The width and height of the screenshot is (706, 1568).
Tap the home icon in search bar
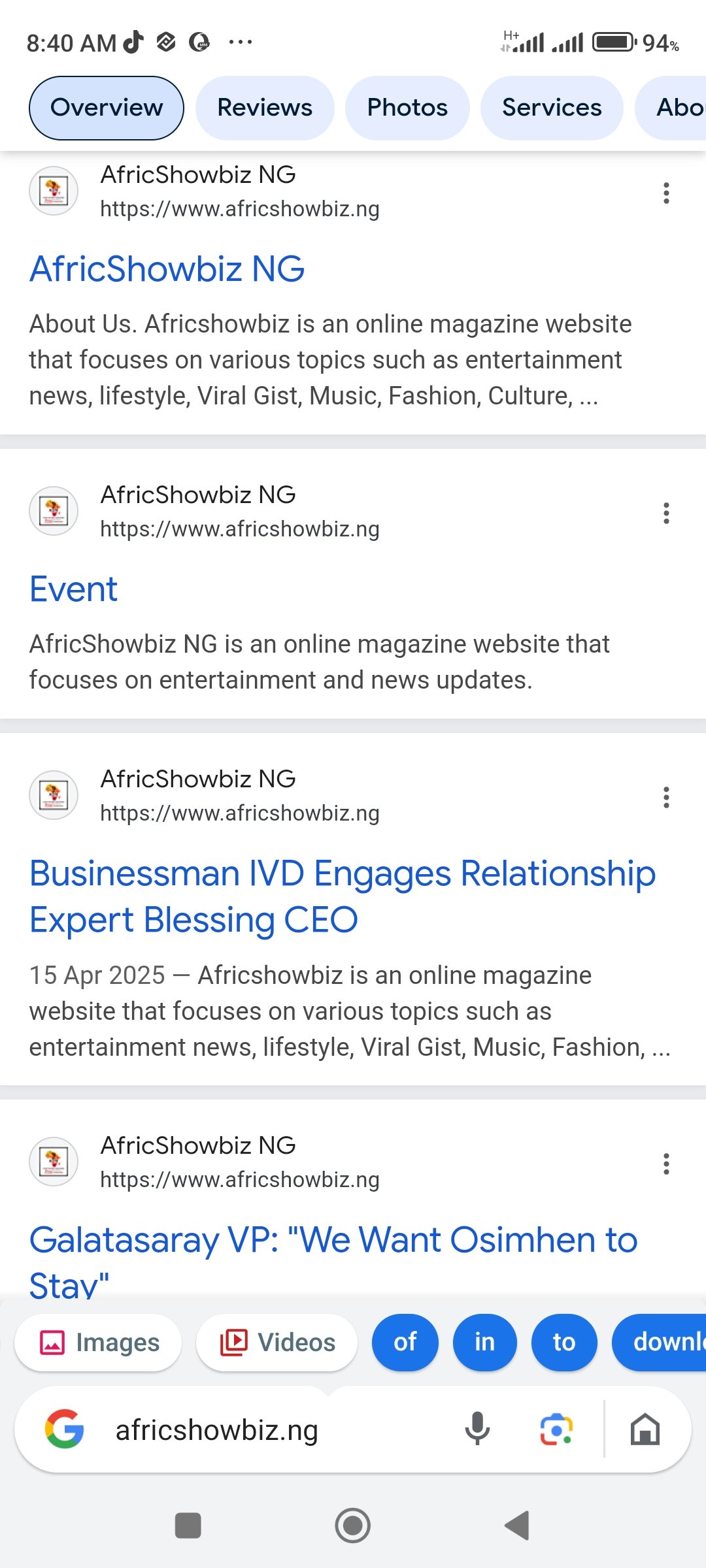pos(645,1429)
